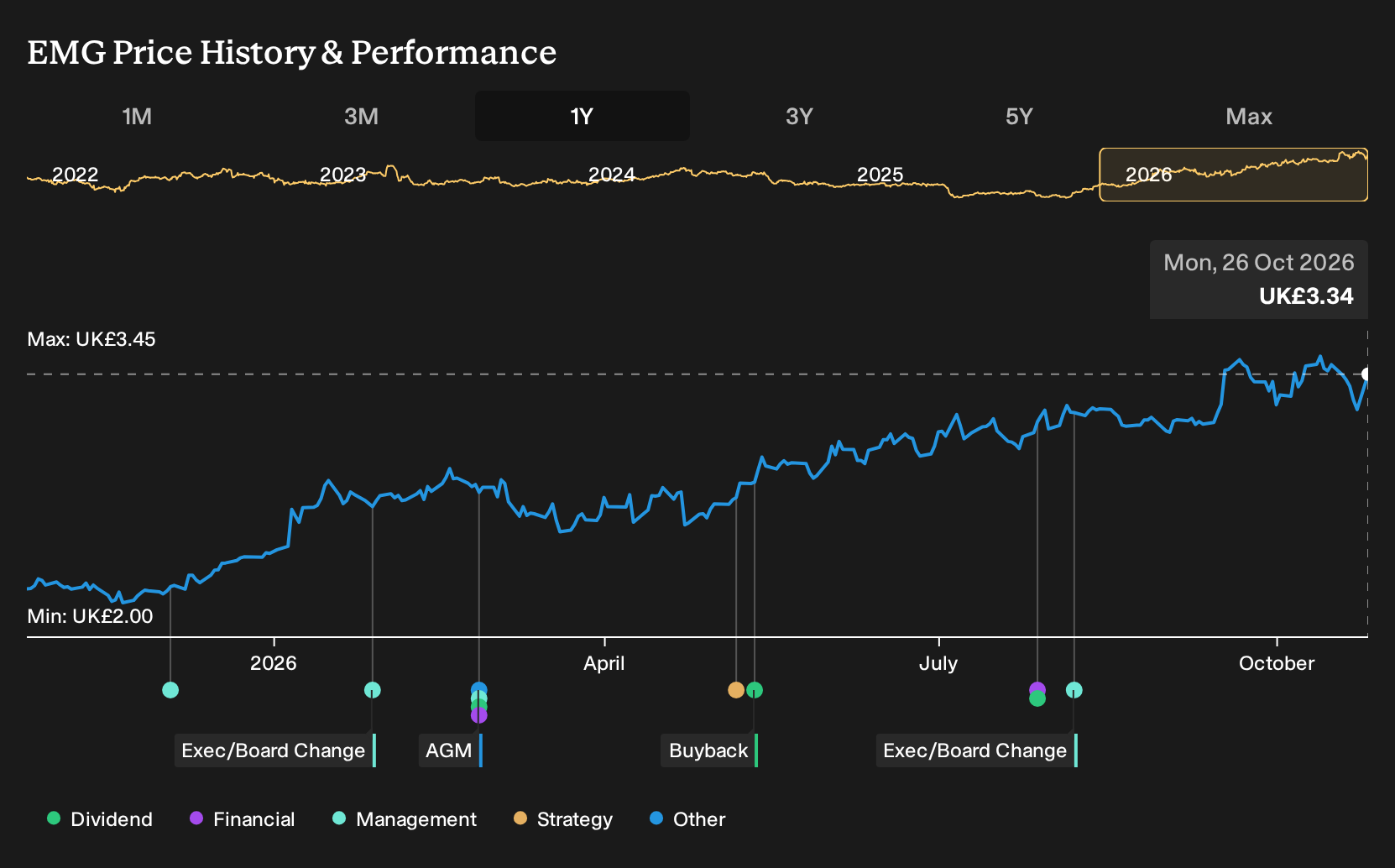Click the green Dividend dot below purple dot after July
The width and height of the screenshot is (1395, 868).
click(1037, 698)
